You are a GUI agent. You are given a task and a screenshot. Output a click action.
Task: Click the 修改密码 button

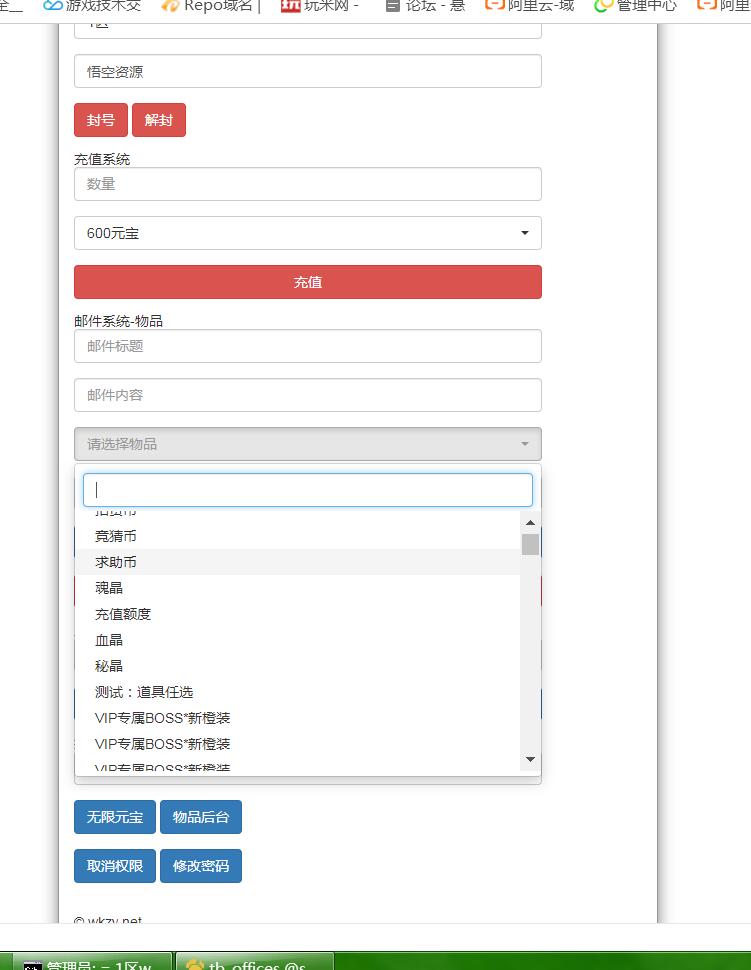[200, 866]
